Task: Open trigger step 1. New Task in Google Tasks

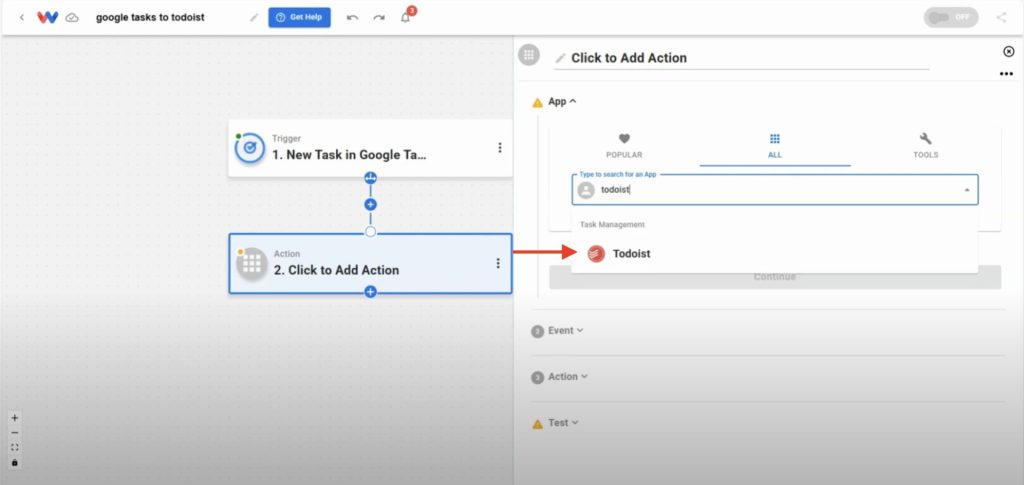Action: point(370,148)
